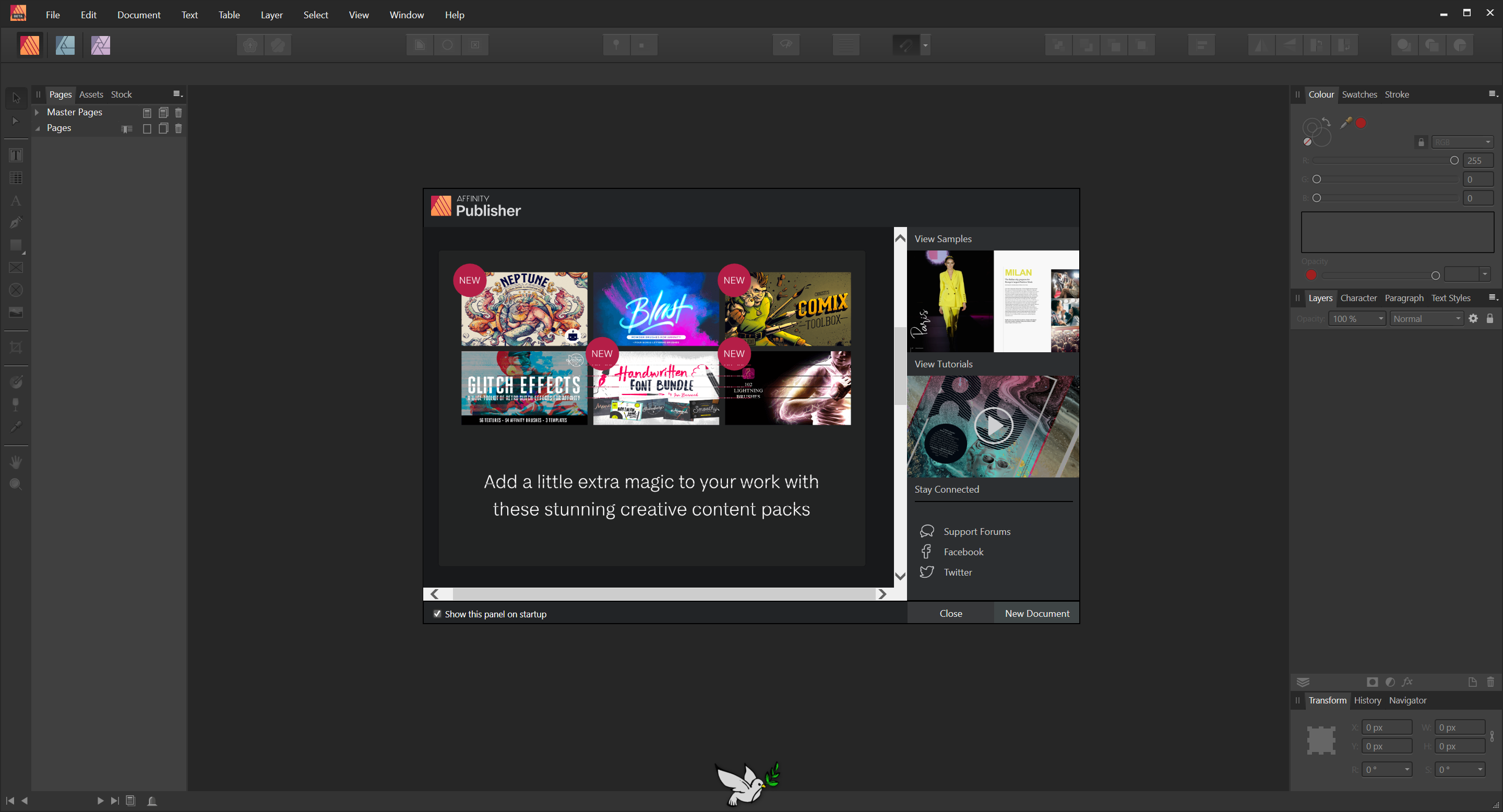
Task: Open the rotation R dropdown in Transform
Action: 1407,769
